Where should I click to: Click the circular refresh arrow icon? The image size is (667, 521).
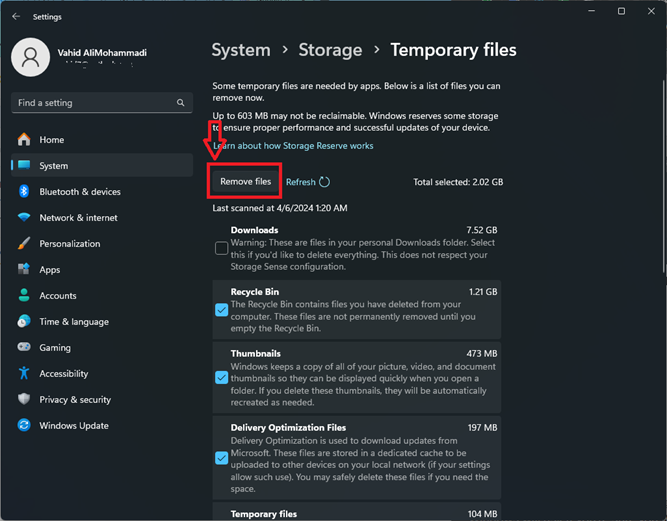coord(324,182)
